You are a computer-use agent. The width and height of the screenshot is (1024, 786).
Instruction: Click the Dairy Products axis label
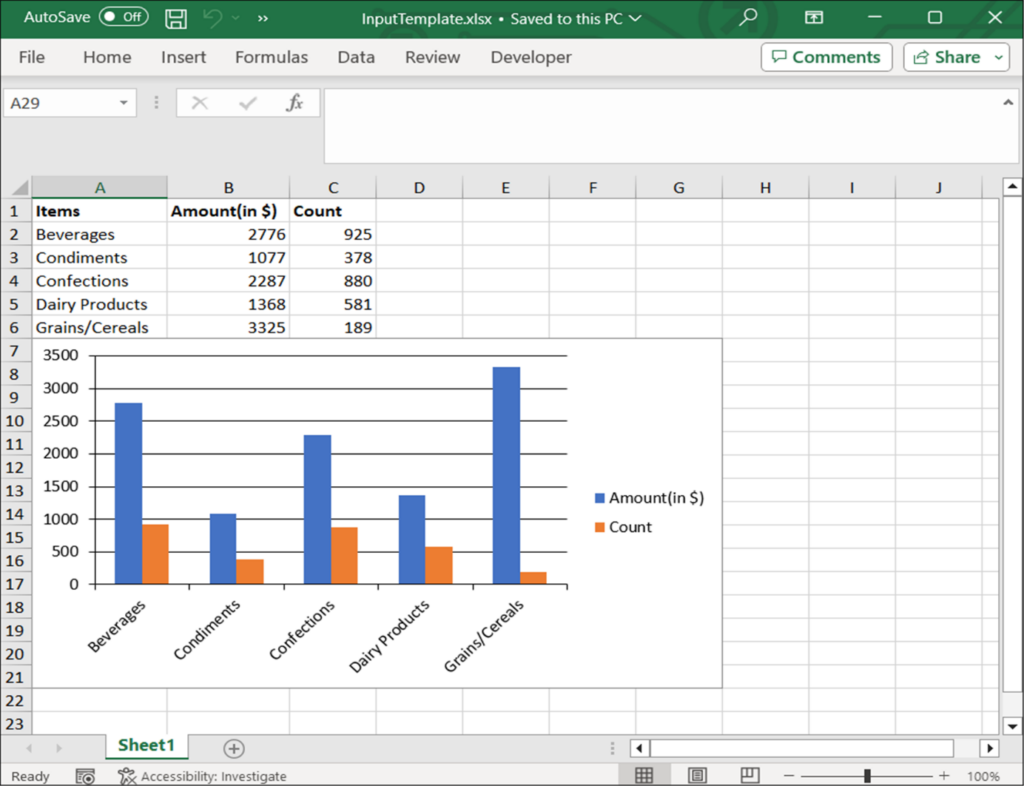(389, 636)
